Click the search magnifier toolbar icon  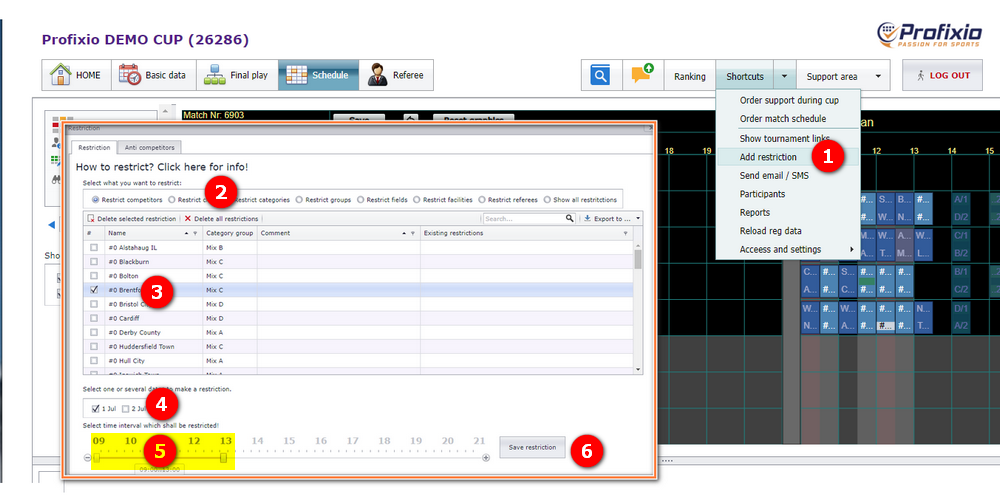600,75
